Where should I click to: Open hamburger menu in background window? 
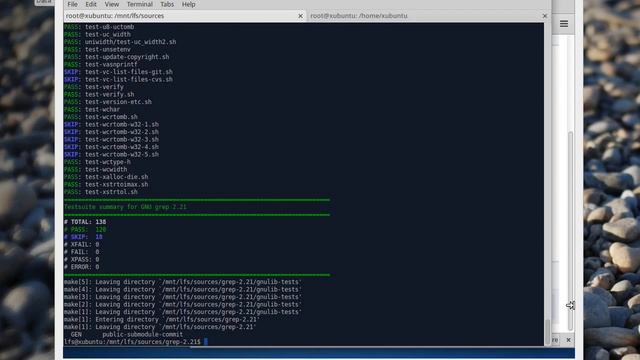[564, 24]
